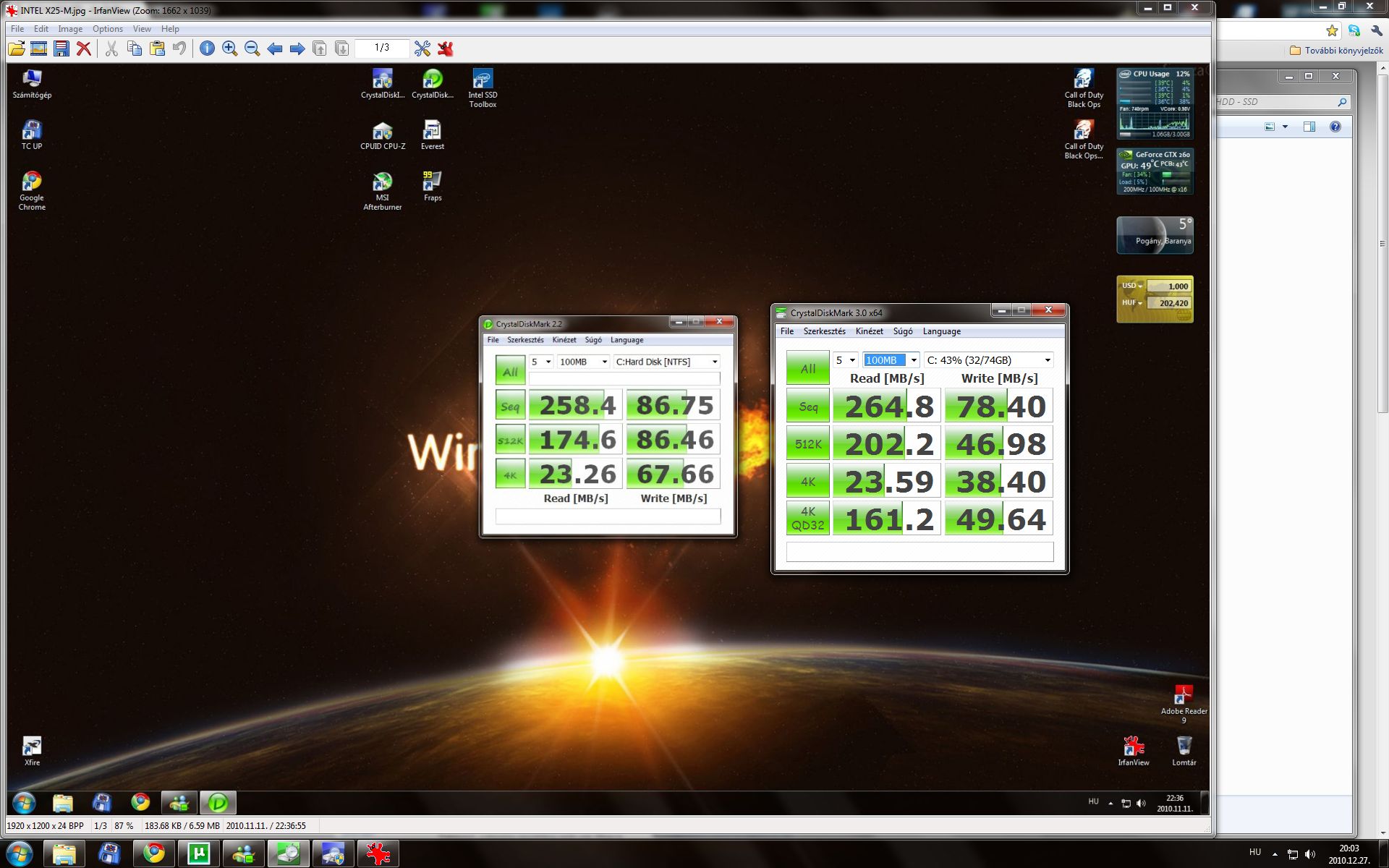Click the 1/3 page number field
The image size is (1389, 868).
[382, 48]
